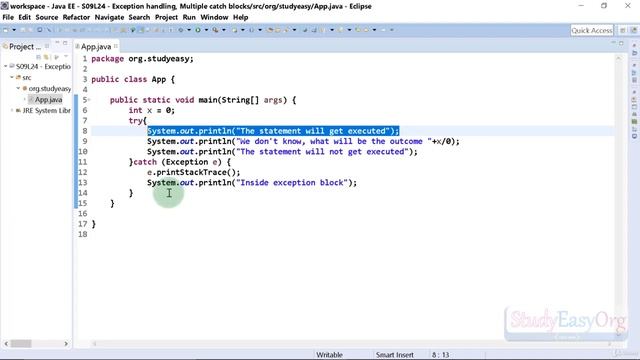The height and width of the screenshot is (360, 640).
Task: Click the 8 : 13 cursor position indicator
Action: [x=440, y=355]
